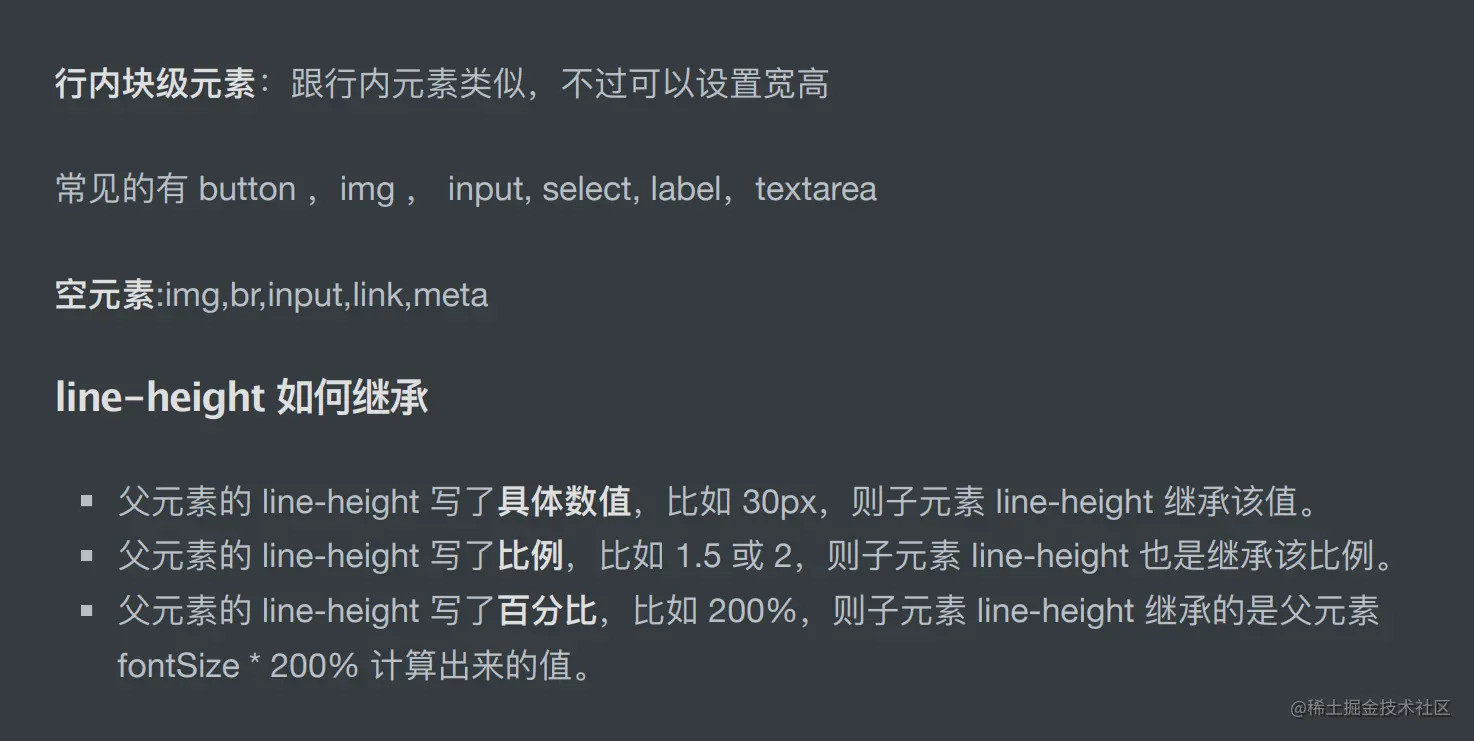
Task: Click the bullet marker before the 百分比 item
Action: (x=87, y=611)
